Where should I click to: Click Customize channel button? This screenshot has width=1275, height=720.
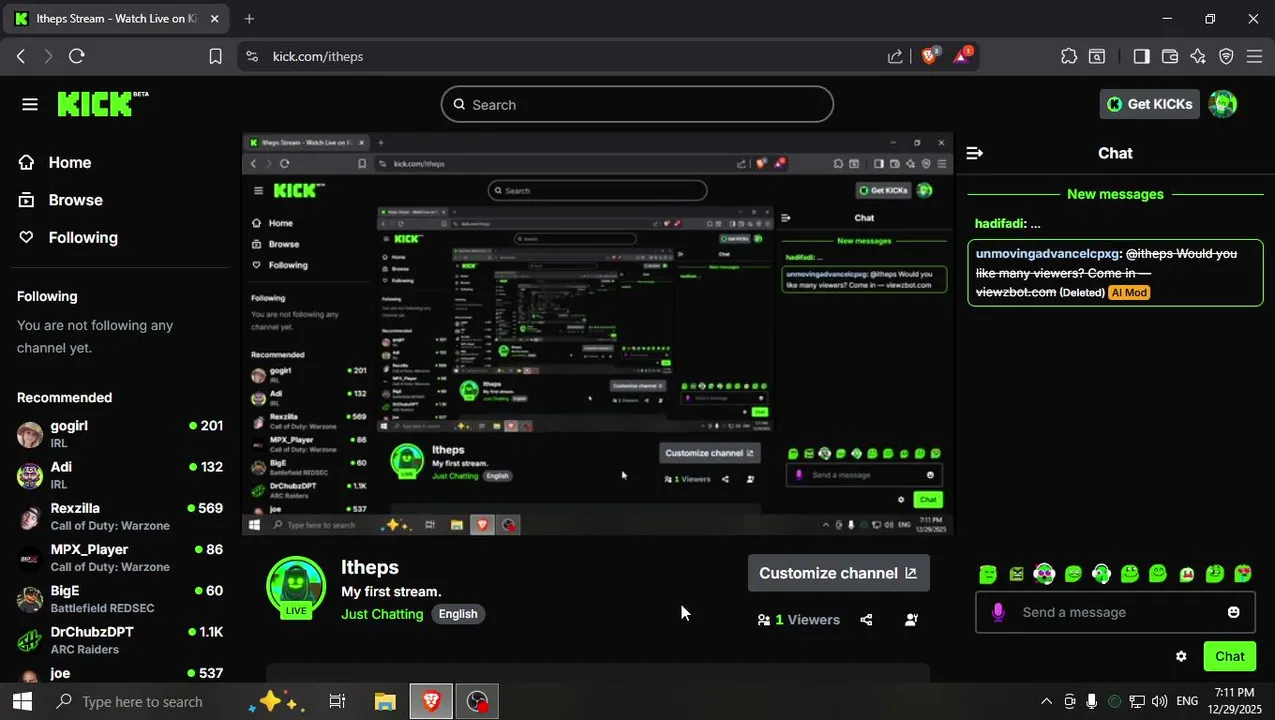pos(838,573)
